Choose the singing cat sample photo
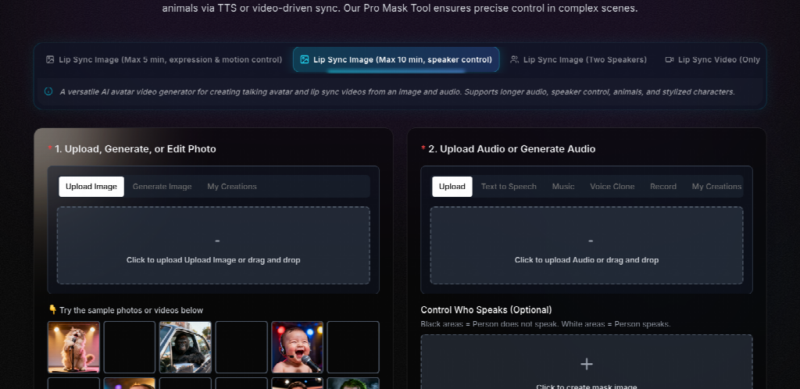The height and width of the screenshot is (389, 800). coord(73,347)
